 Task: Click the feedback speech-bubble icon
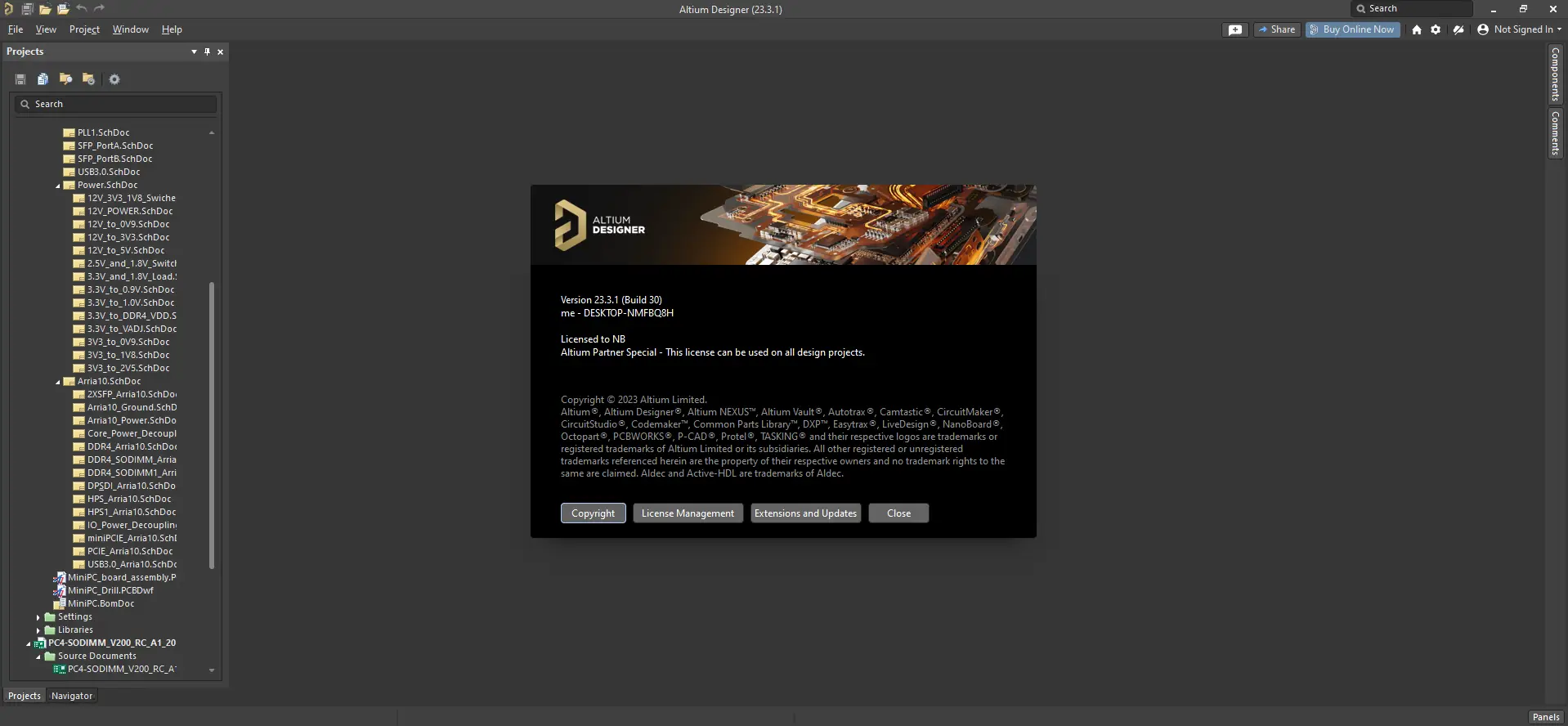[x=1235, y=29]
